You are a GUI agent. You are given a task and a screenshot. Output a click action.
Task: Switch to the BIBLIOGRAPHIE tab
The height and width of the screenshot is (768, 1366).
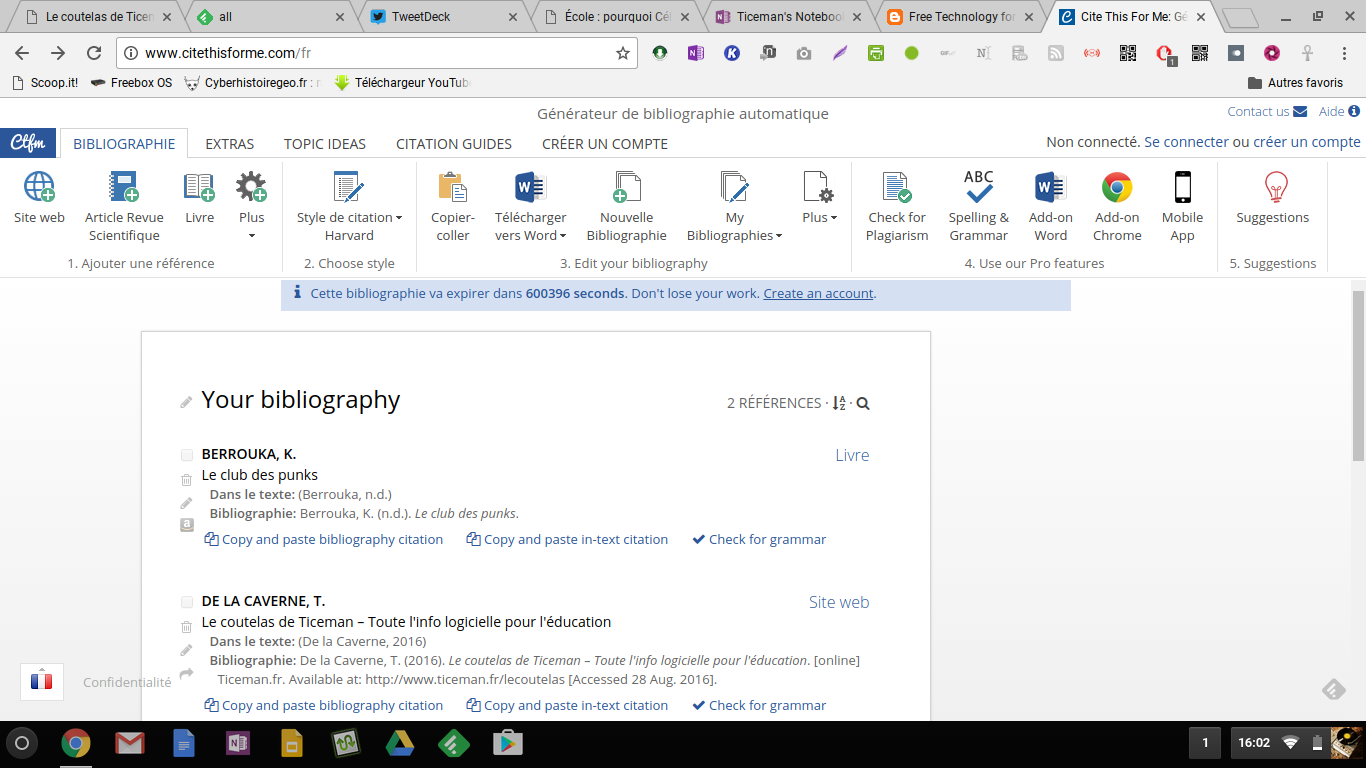click(124, 144)
